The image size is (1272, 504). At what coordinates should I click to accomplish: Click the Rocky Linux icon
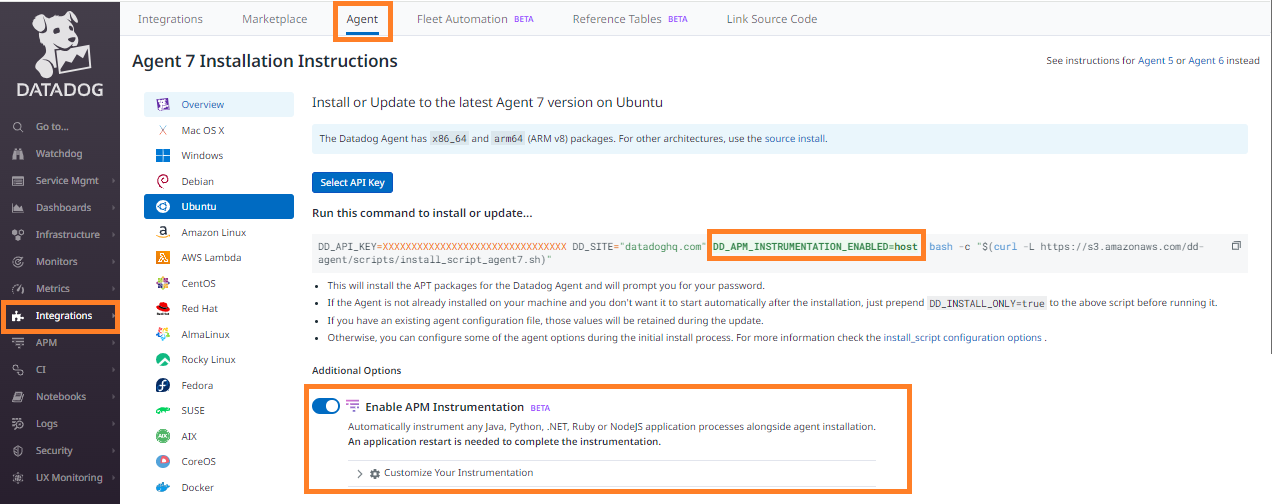point(162,360)
